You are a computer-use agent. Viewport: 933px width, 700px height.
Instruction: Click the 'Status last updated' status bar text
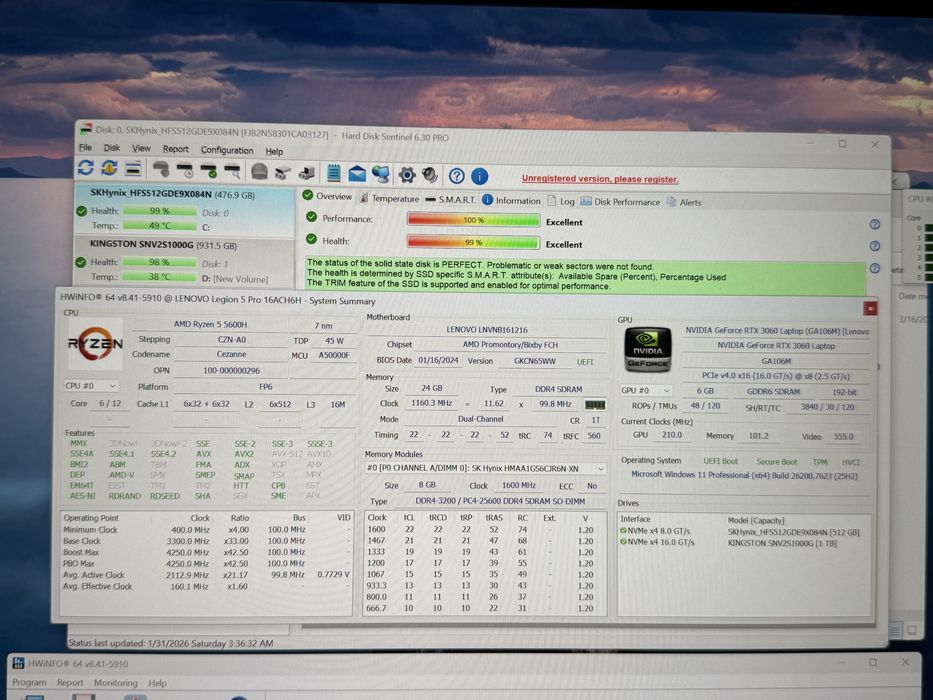pos(170,643)
